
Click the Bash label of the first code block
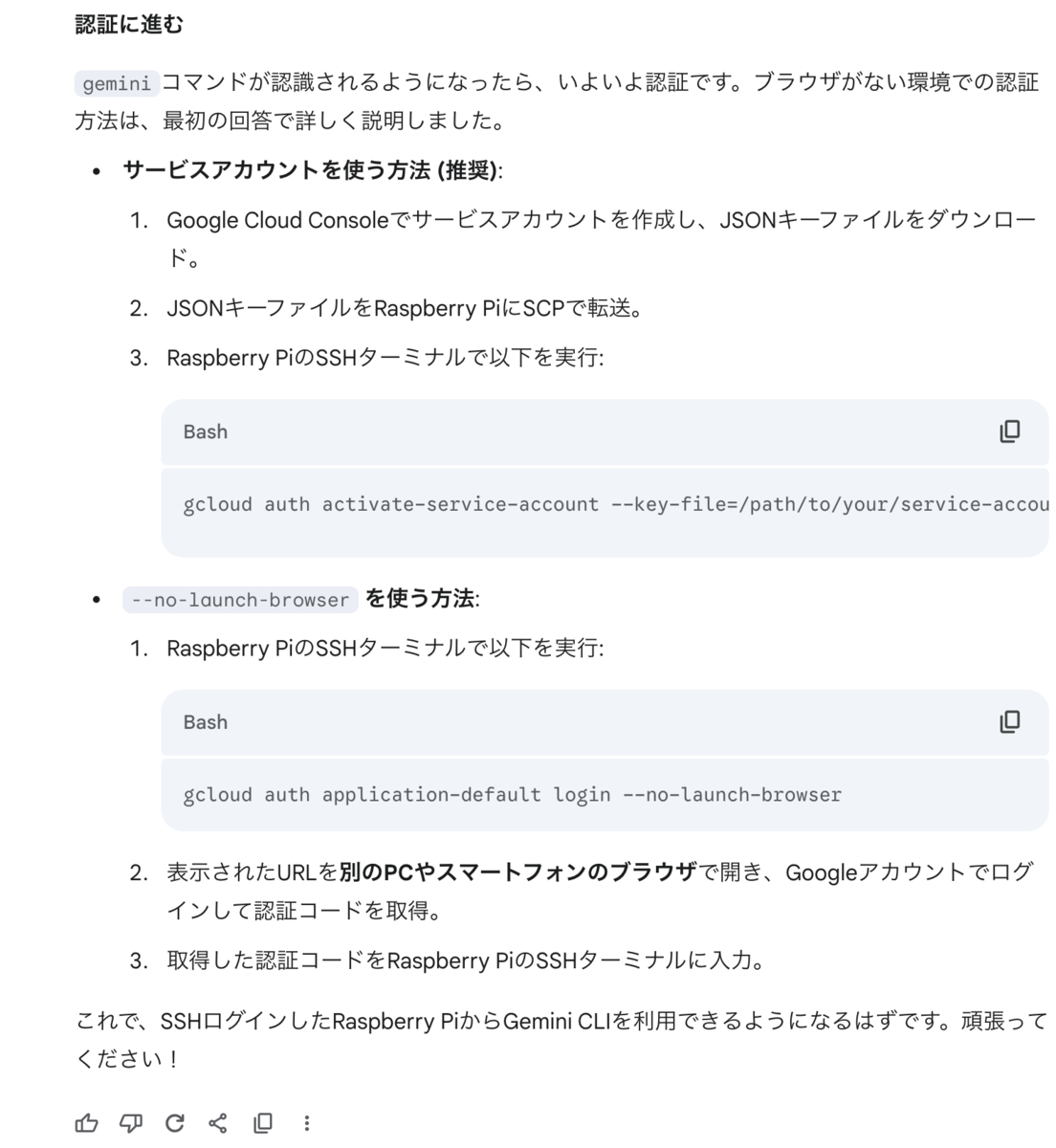206,431
